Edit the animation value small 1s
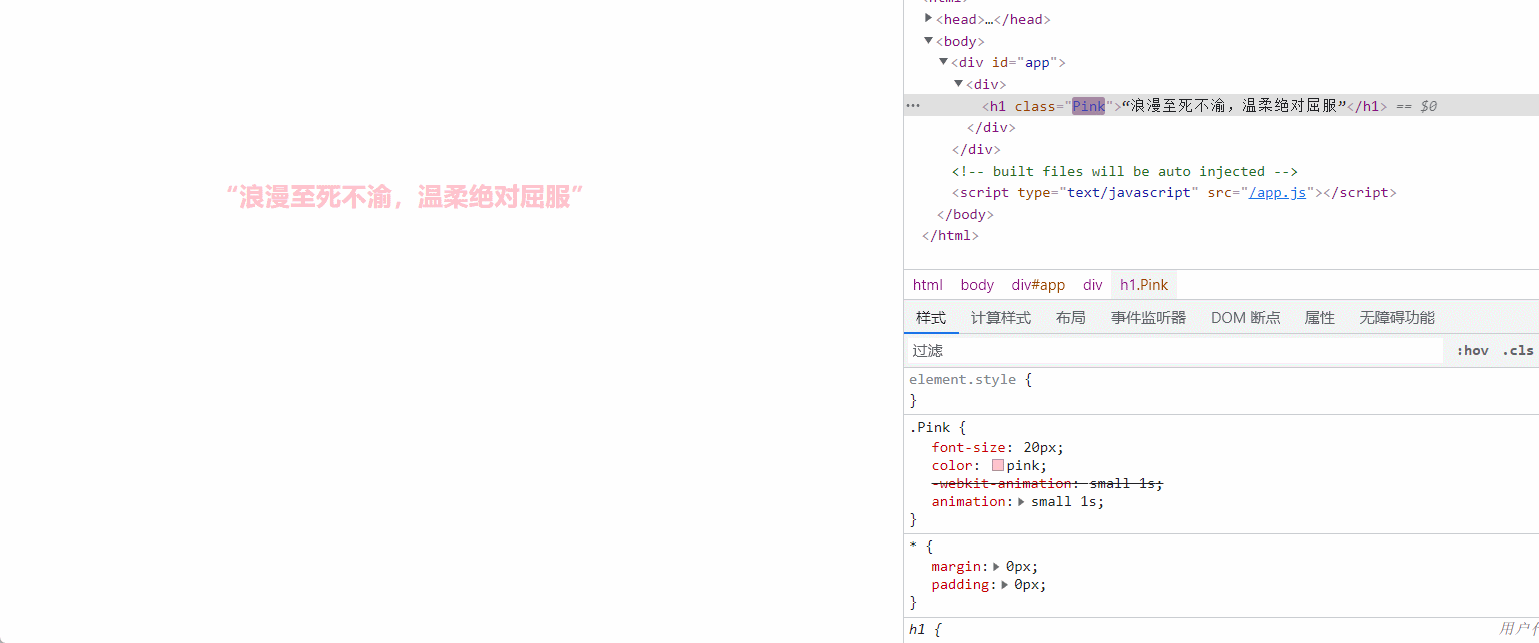The width and height of the screenshot is (1539, 643). tap(1065, 502)
